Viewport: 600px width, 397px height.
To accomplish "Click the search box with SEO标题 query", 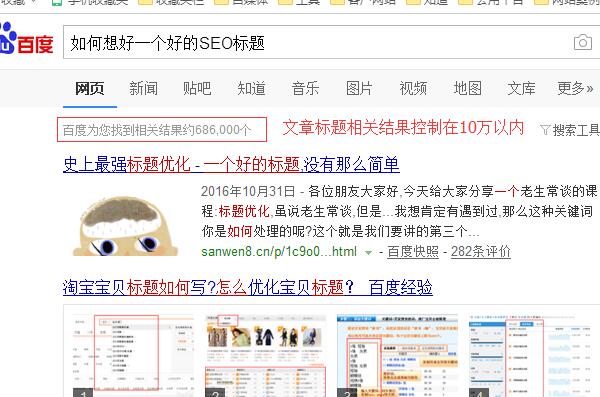I will click(318, 42).
